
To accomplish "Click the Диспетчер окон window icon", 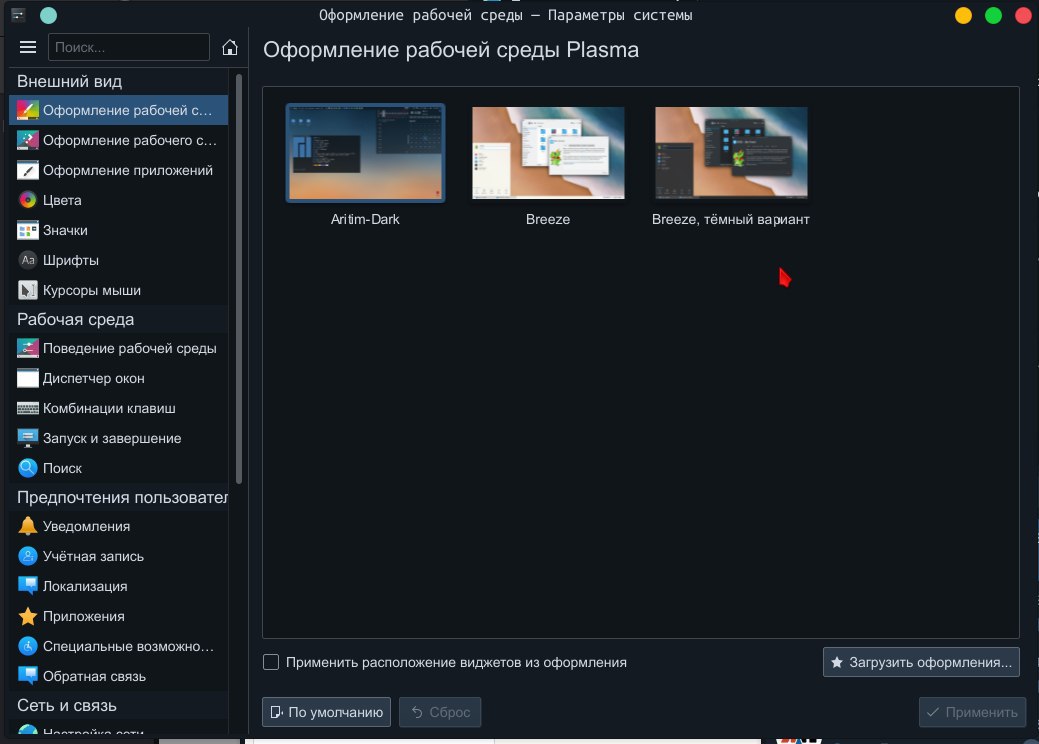I will point(28,378).
